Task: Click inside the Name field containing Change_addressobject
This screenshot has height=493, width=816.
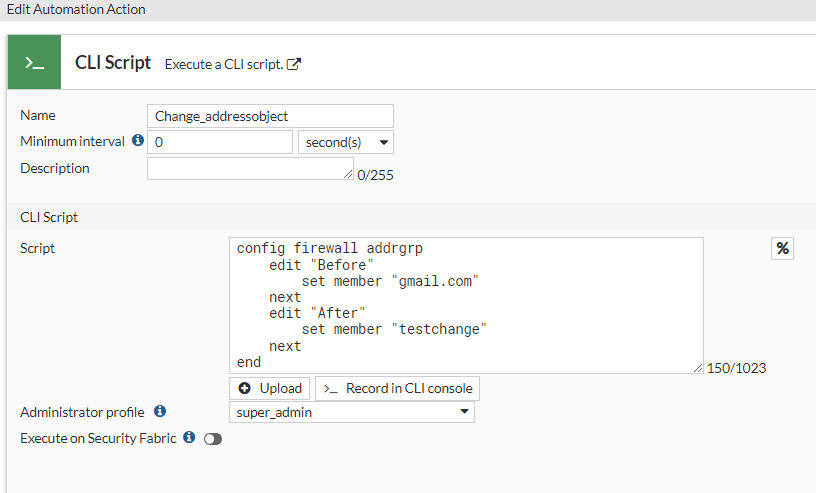Action: [270, 116]
